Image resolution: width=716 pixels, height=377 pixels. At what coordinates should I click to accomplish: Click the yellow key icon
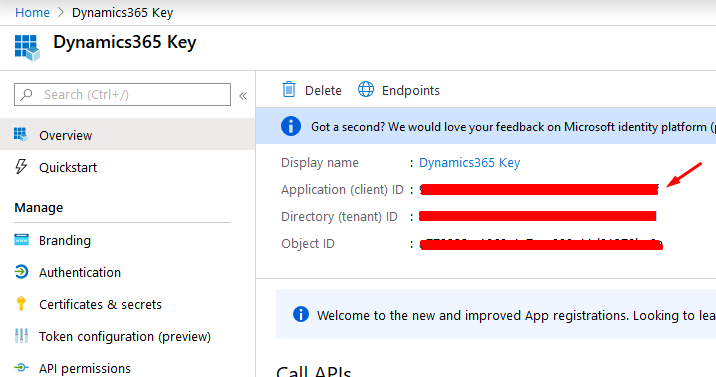point(21,304)
